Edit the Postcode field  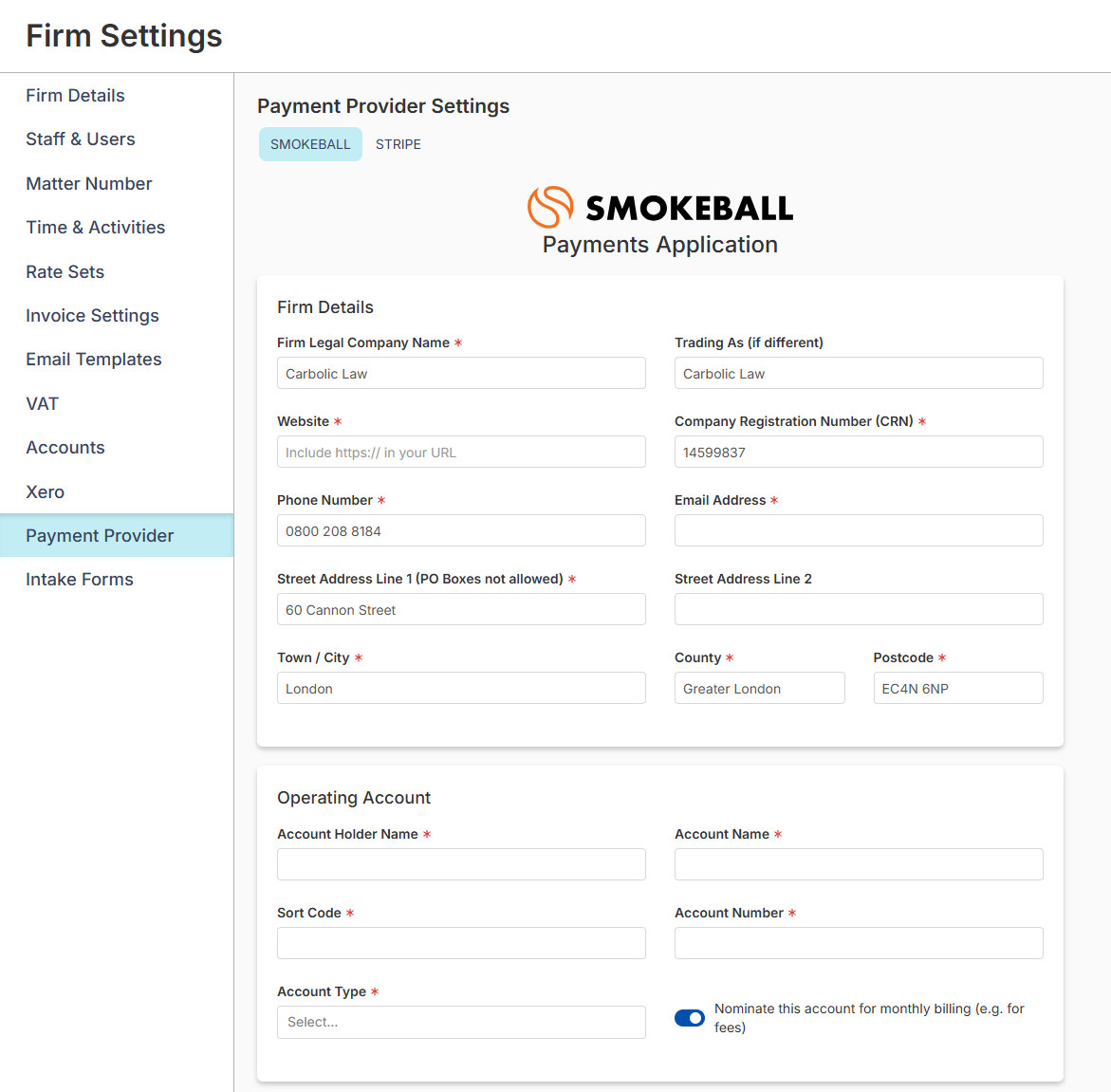958,688
